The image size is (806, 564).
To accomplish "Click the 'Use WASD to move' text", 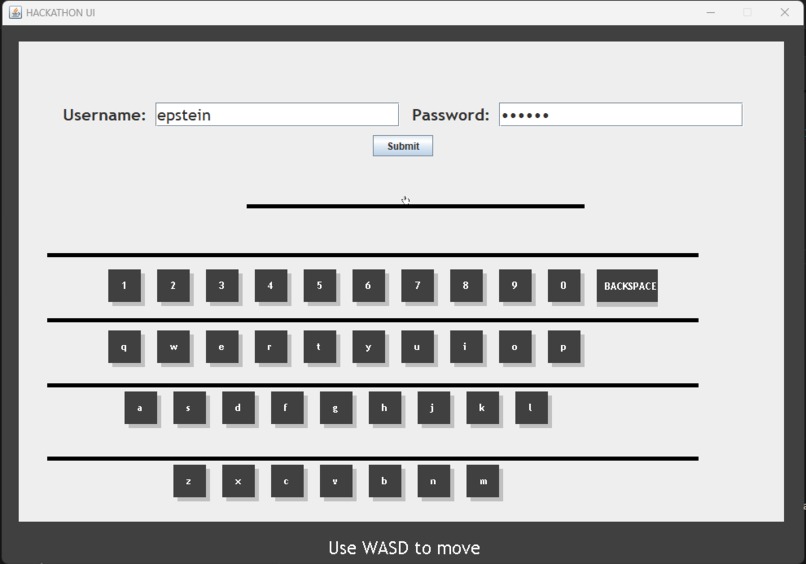I will [x=404, y=548].
